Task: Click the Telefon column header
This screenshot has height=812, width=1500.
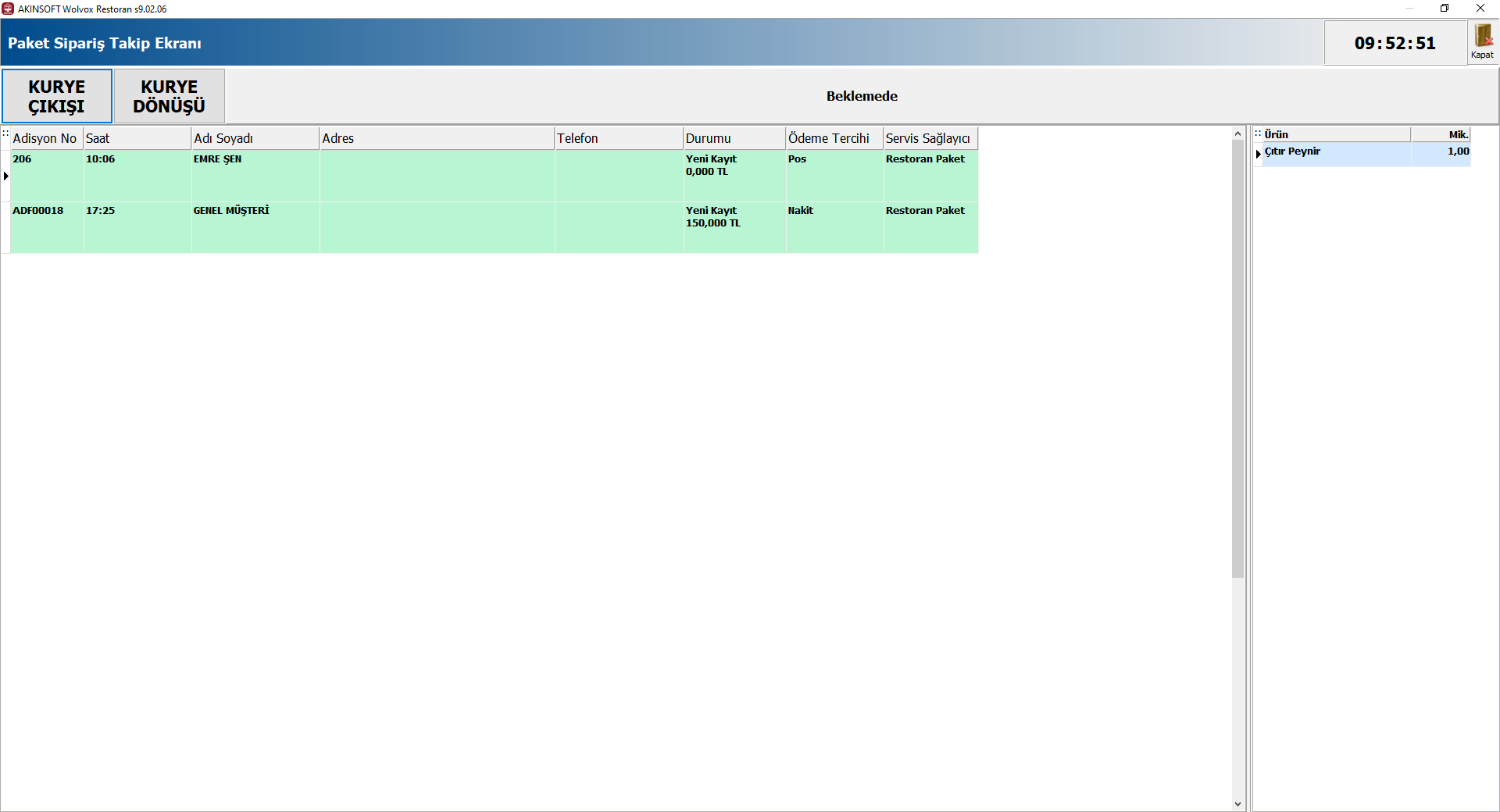Action: click(619, 138)
